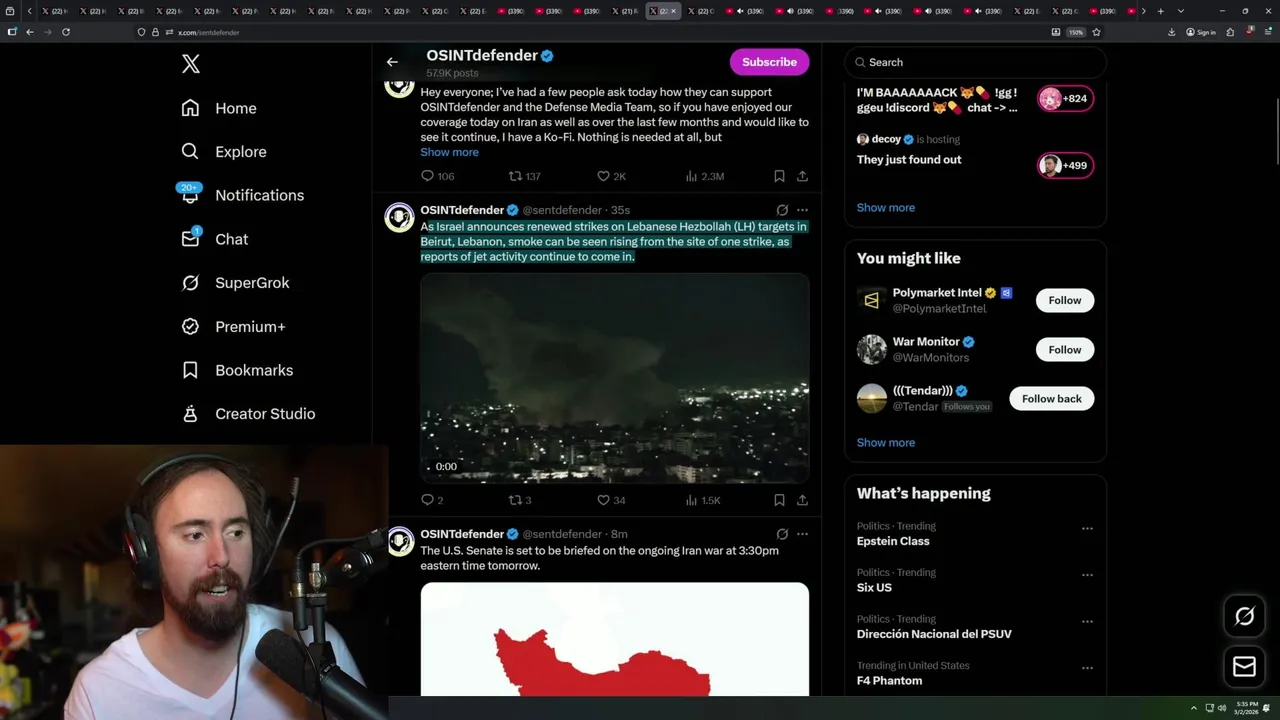Open new browser tab with plus
The image size is (1280, 720).
(x=1160, y=11)
